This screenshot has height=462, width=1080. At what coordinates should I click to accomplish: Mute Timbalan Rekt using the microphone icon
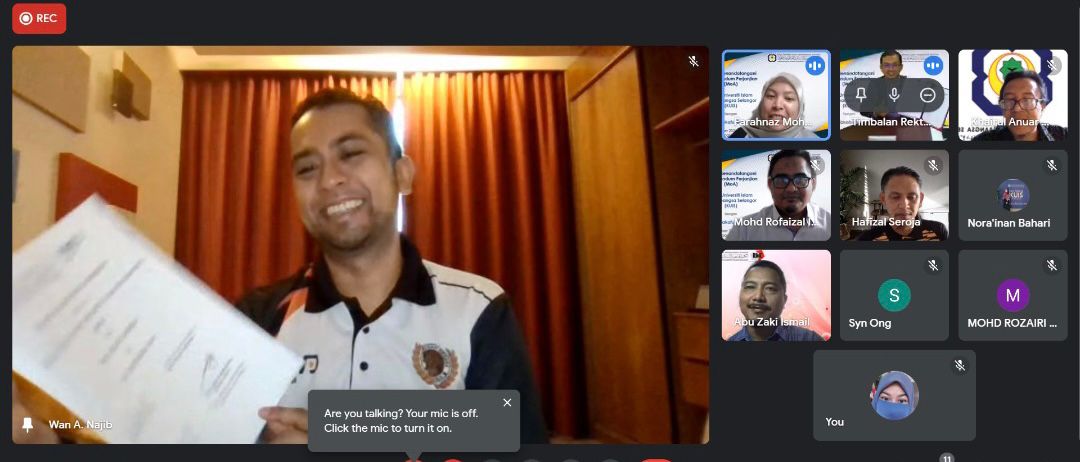(894, 95)
